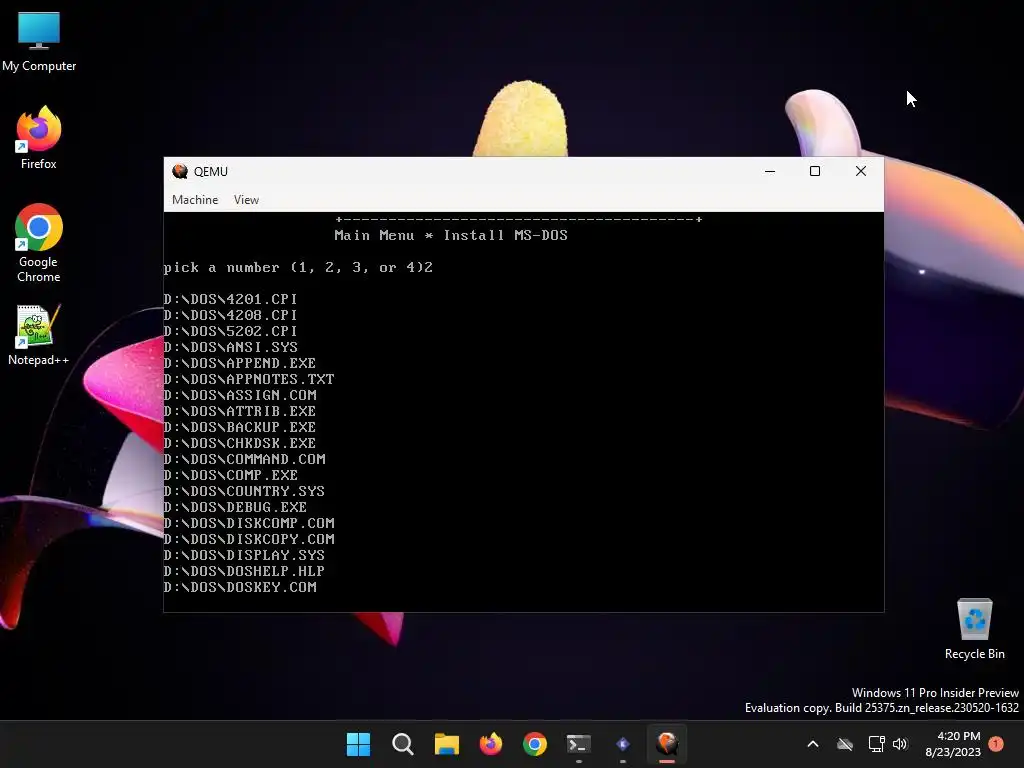Click the 'D:\DOS\BACKUP.EXE' line
The height and width of the screenshot is (768, 1024).
(x=240, y=427)
